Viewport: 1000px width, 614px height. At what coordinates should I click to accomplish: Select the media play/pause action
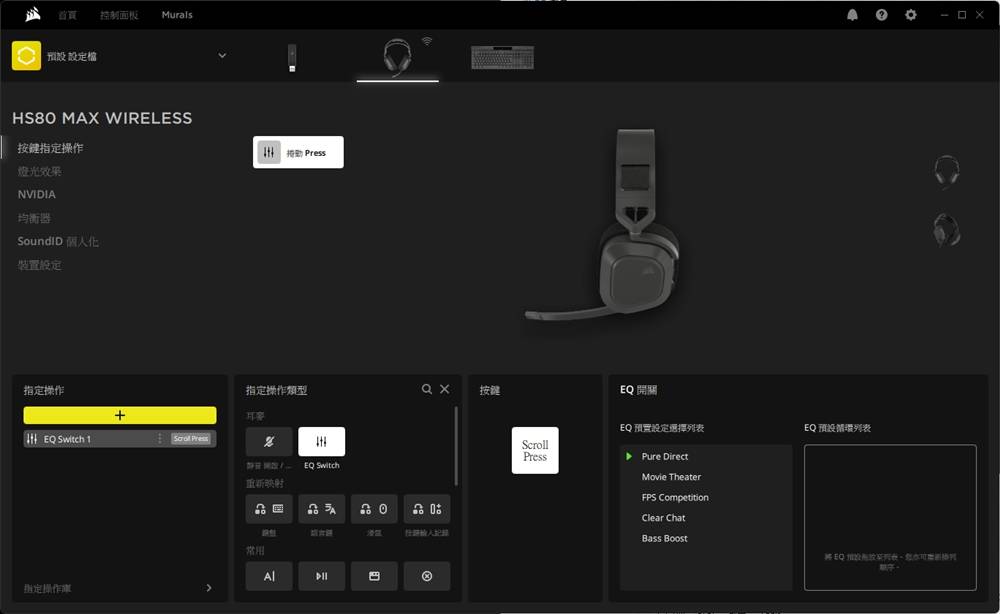[321, 576]
